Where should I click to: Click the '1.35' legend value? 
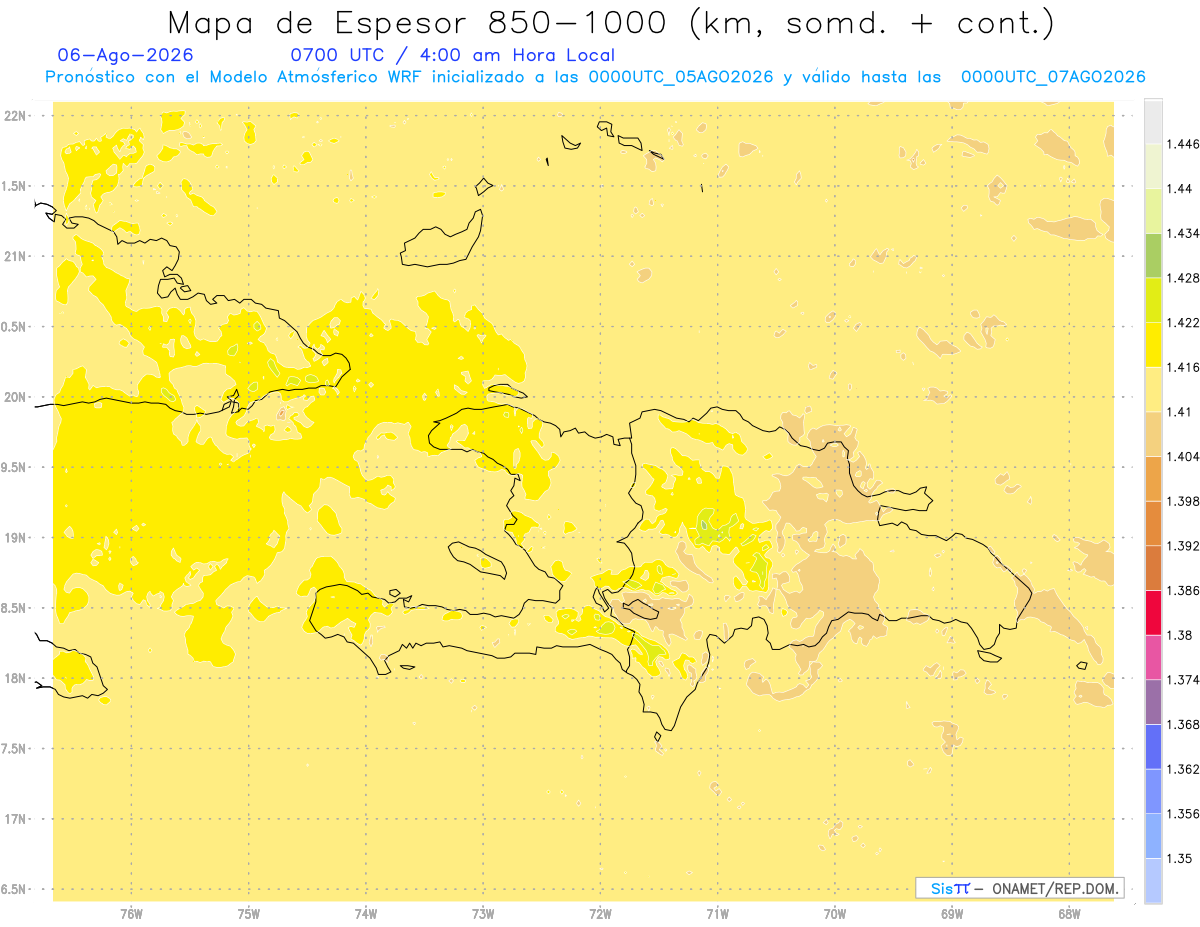coord(1180,858)
